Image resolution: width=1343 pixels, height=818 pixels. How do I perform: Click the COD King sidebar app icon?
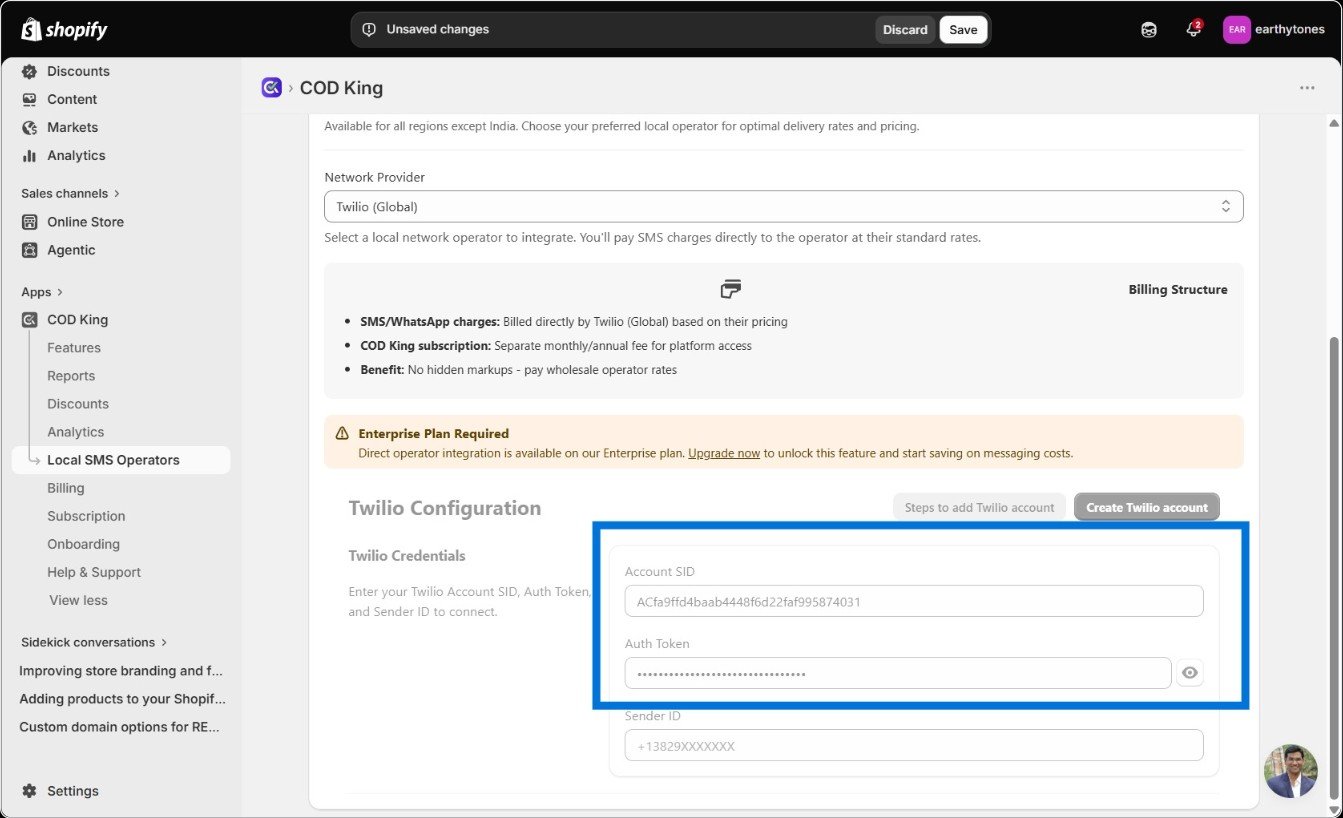tap(29, 320)
